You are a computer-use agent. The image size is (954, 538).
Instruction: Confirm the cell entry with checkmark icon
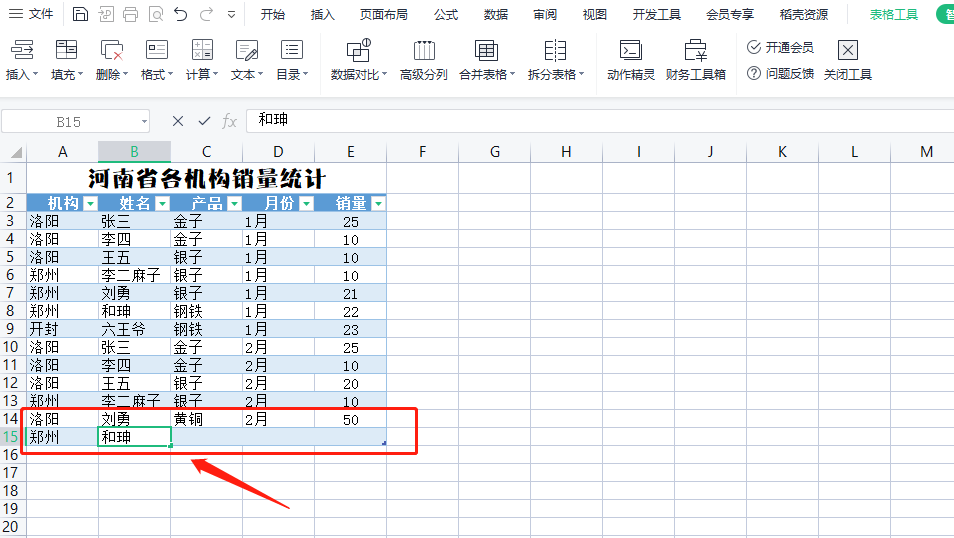tap(204, 121)
